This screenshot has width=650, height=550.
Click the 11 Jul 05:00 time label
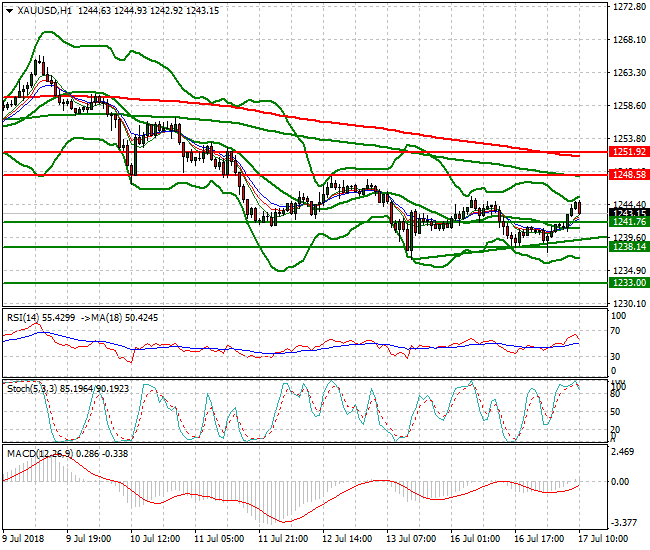point(219,539)
